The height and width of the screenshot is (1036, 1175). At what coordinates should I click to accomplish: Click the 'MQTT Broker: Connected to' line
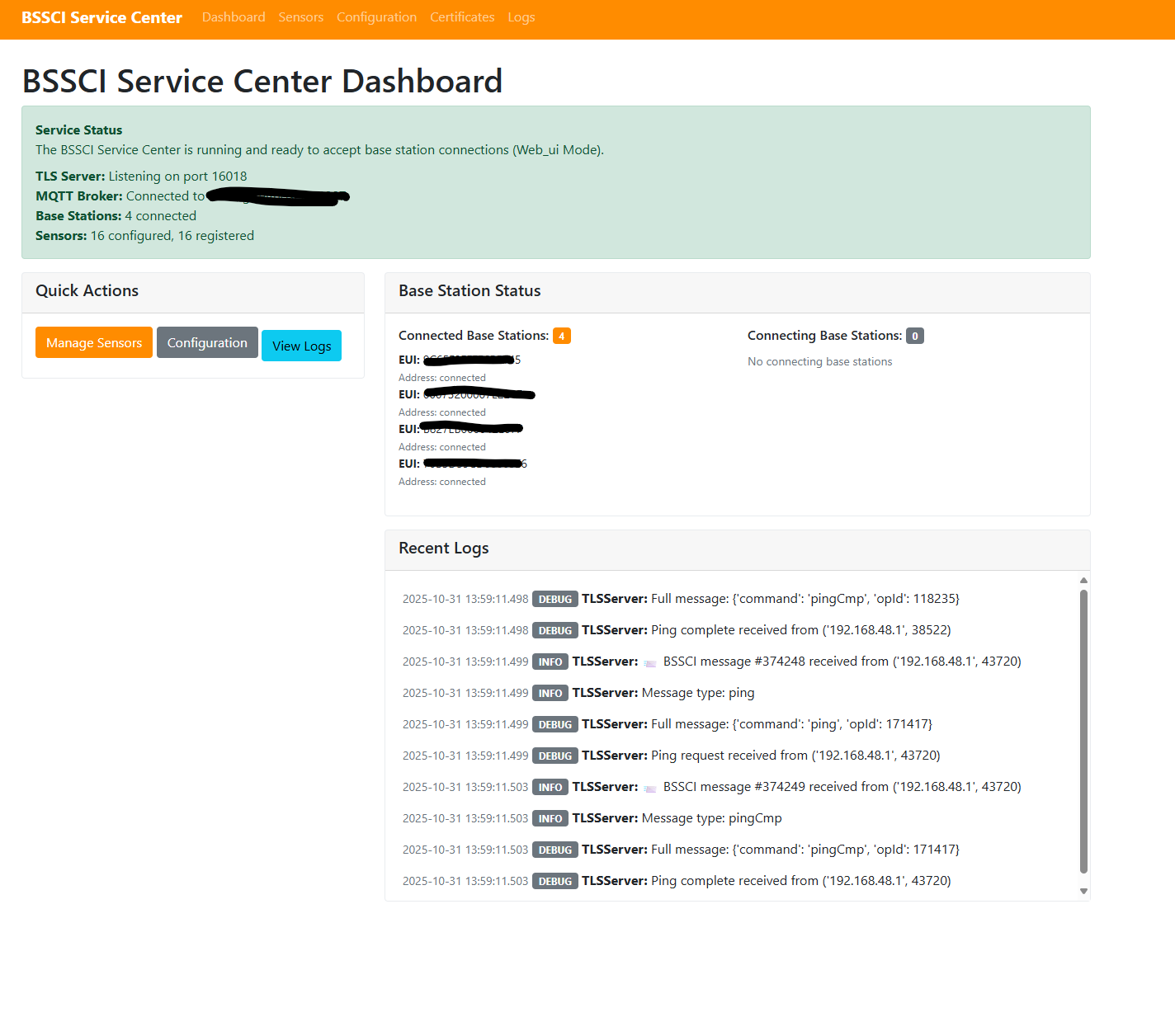(120, 195)
